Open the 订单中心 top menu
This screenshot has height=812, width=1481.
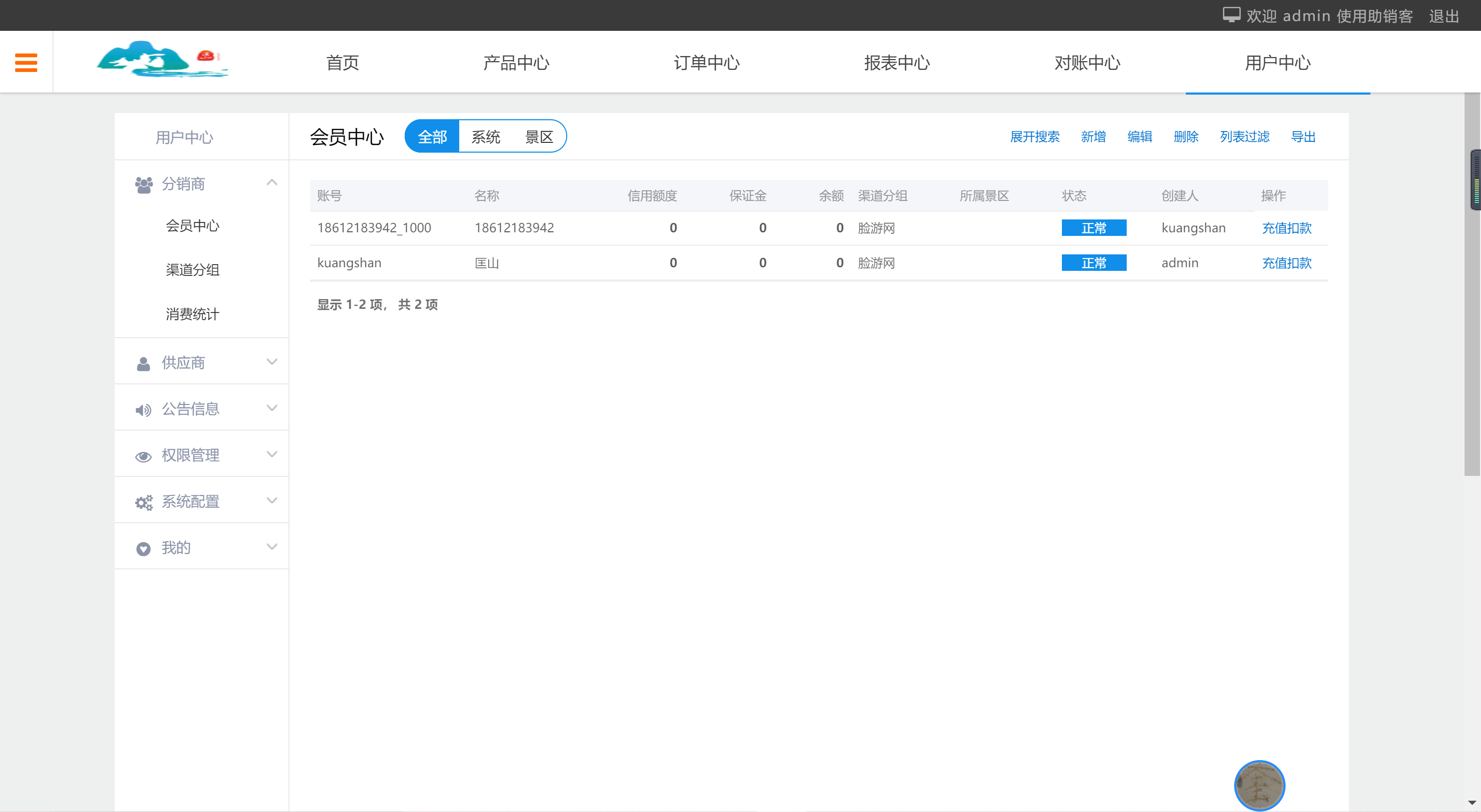[706, 63]
